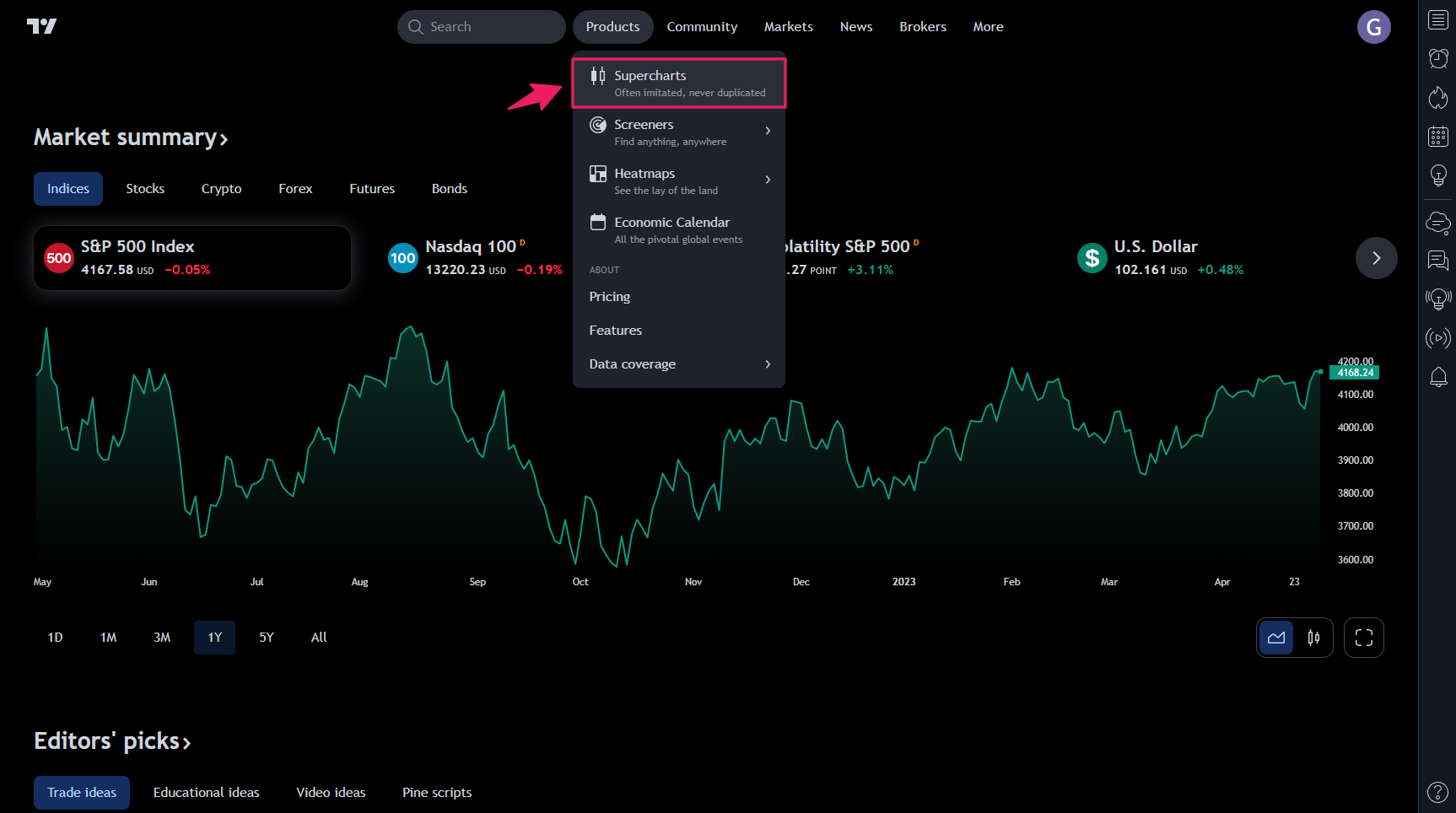
Task: Select the 1Y time range
Action: point(215,638)
